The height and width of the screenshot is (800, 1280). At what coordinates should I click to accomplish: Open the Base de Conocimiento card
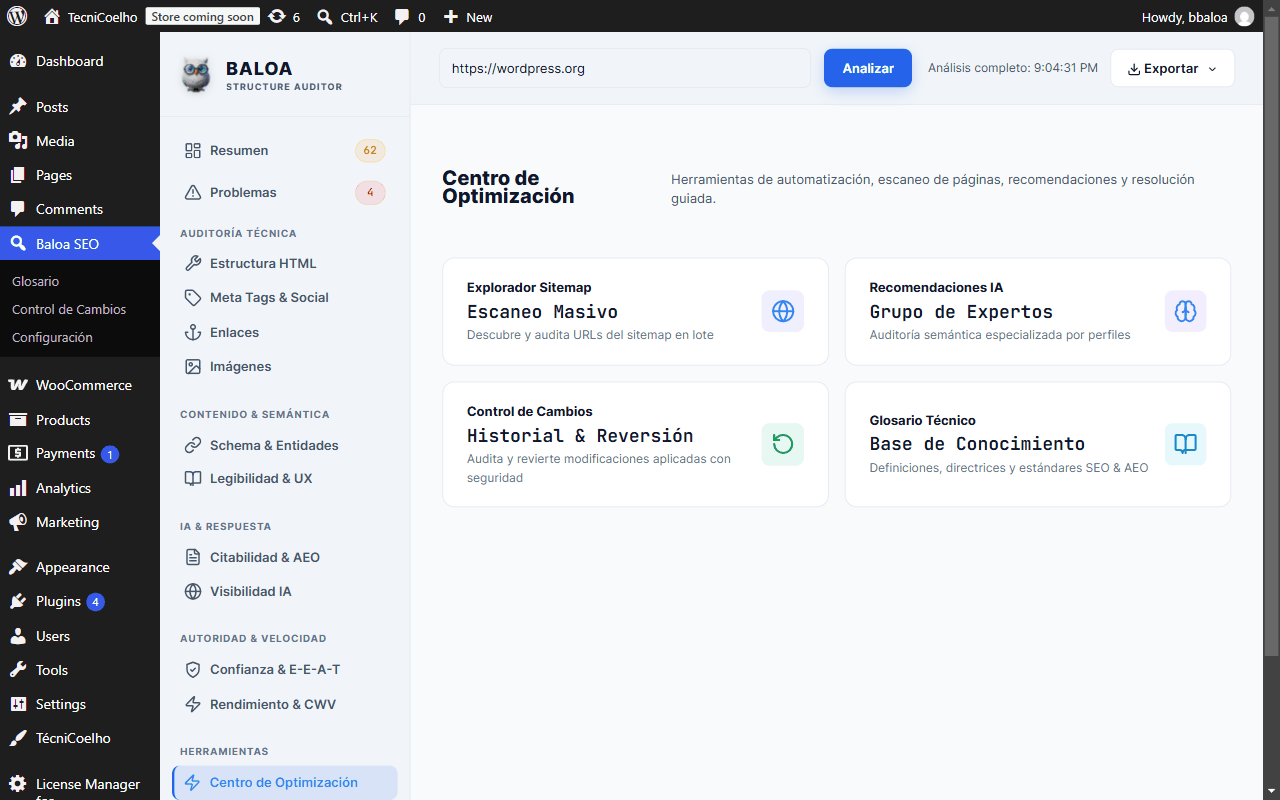(x=1038, y=444)
